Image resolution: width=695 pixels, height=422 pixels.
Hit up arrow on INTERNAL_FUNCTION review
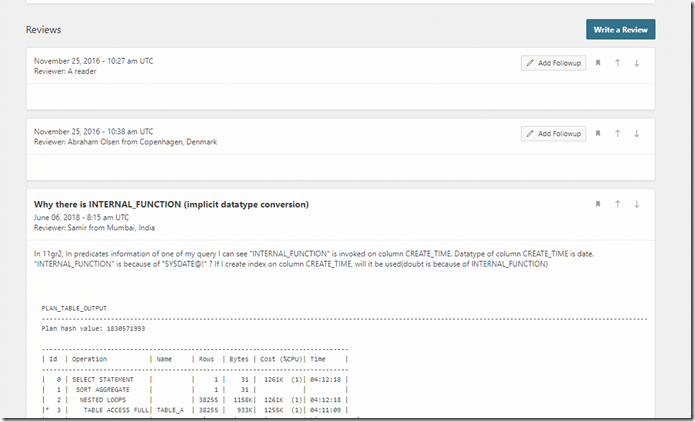618,204
